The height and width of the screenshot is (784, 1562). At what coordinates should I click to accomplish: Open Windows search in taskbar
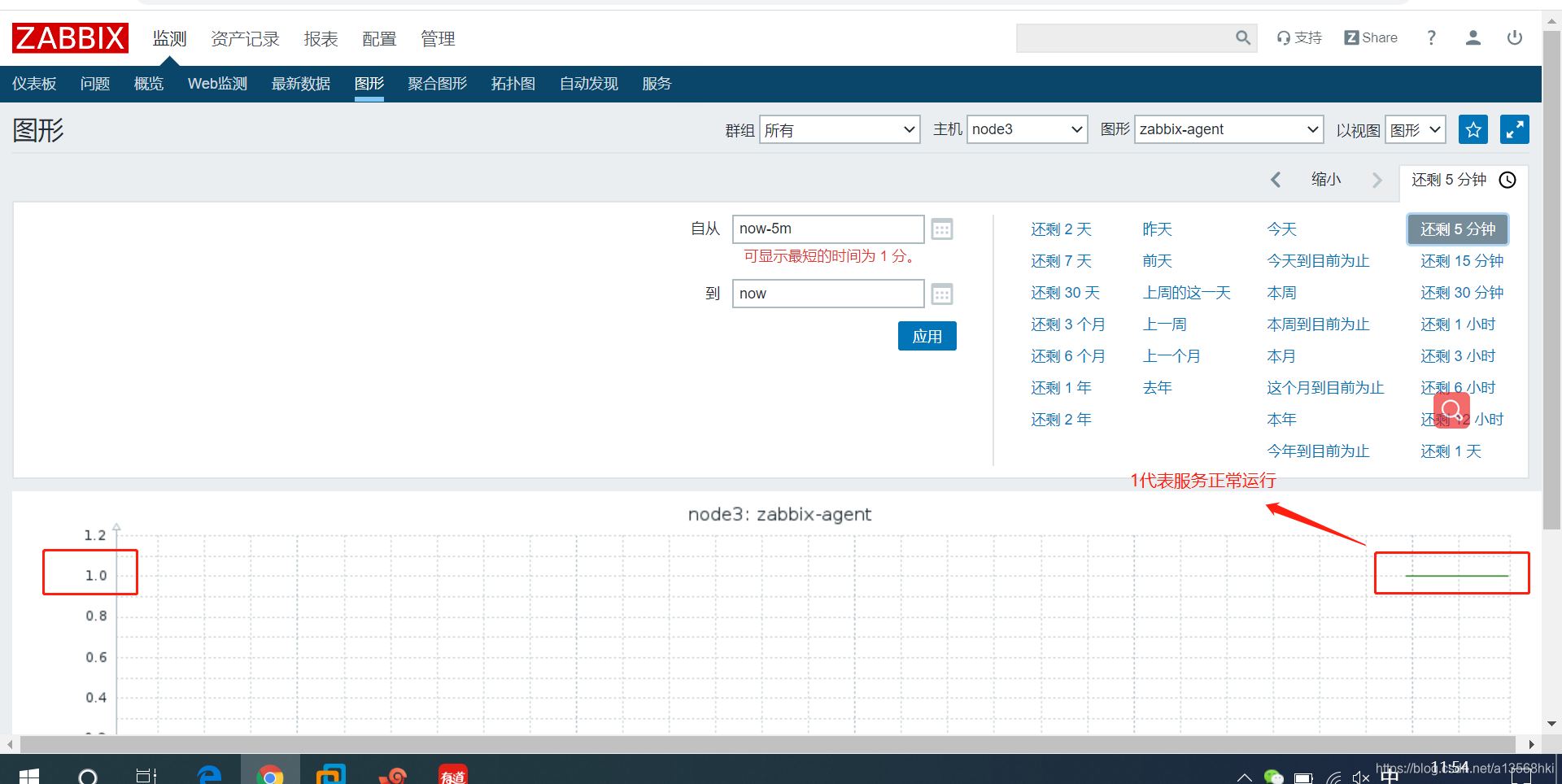(x=89, y=776)
